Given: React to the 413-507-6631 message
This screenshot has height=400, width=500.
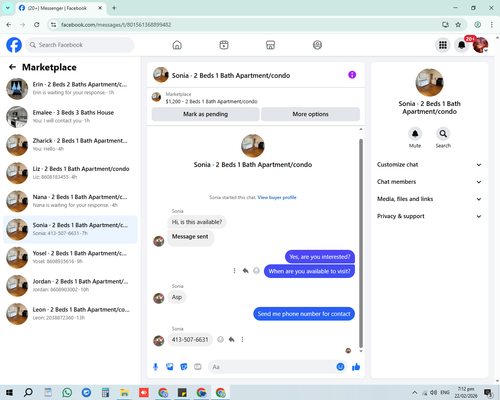Looking at the screenshot, I should (x=220, y=339).
